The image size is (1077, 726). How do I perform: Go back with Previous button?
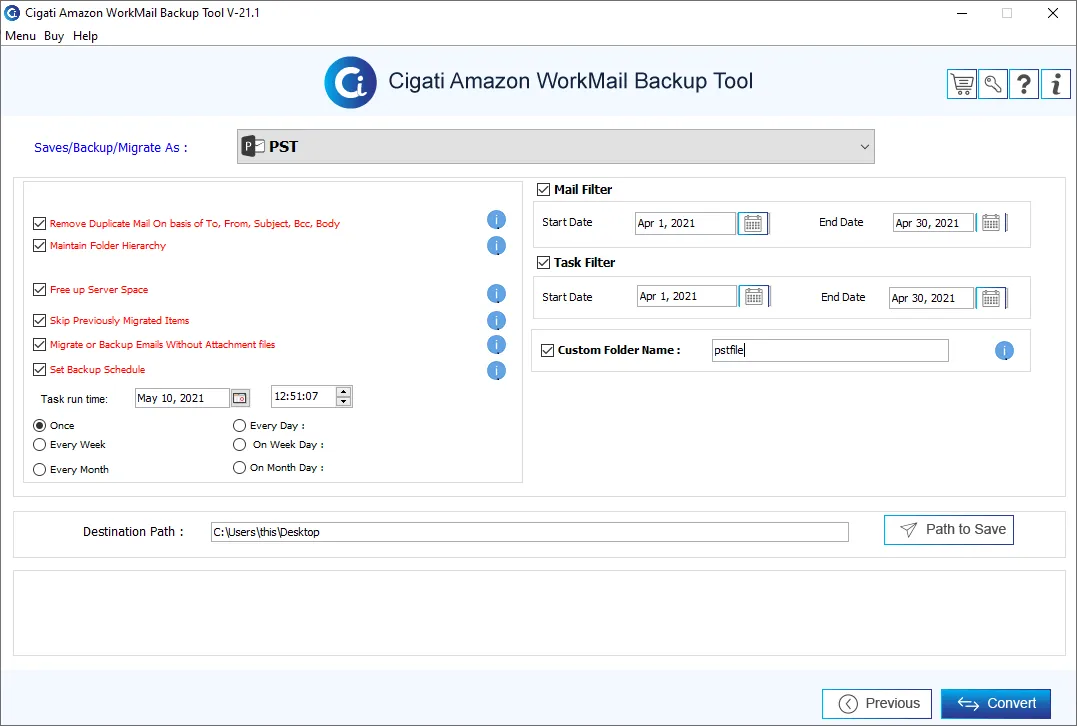pos(877,703)
